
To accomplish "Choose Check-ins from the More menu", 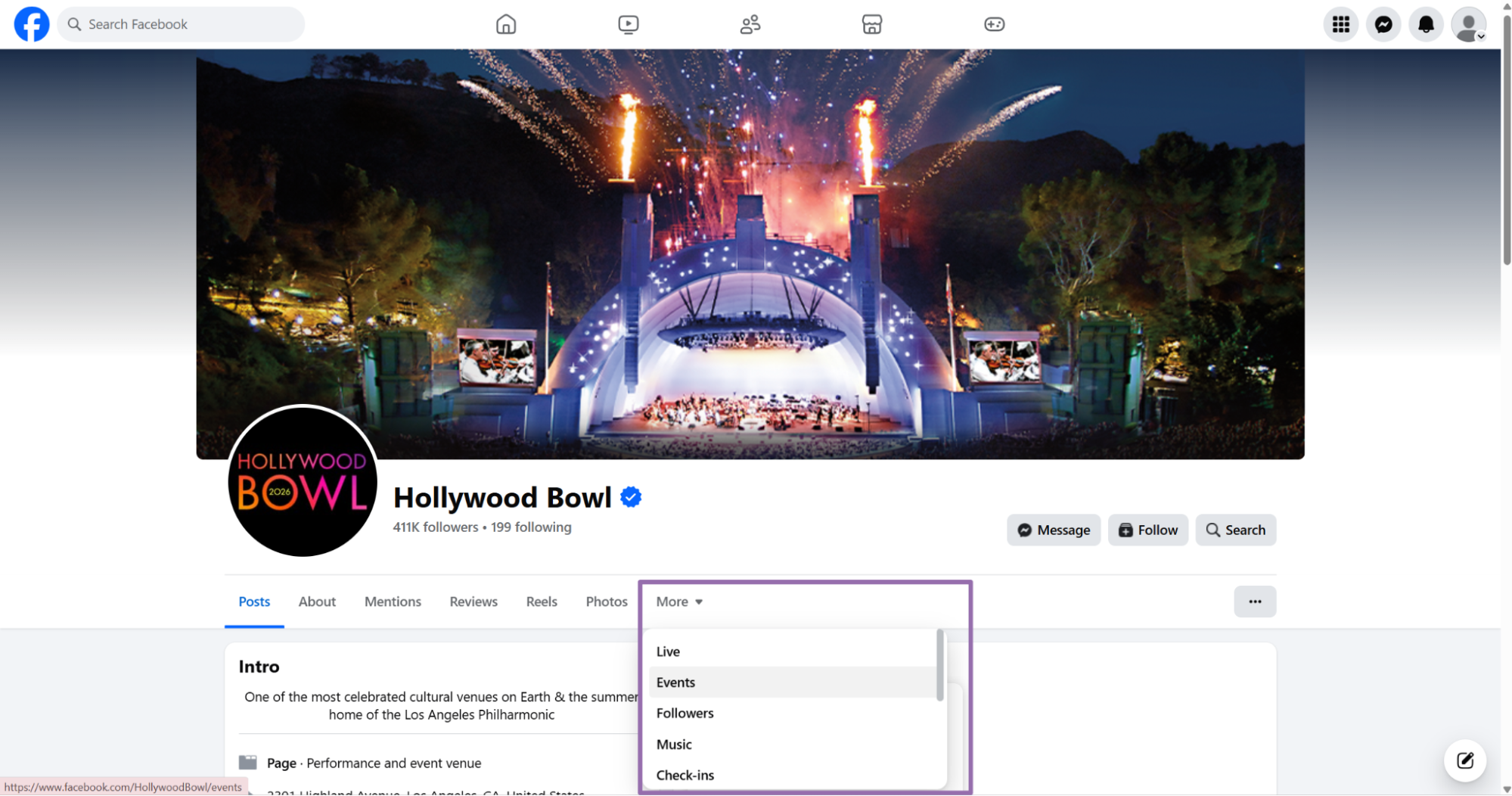I will pyautogui.click(x=792, y=776).
